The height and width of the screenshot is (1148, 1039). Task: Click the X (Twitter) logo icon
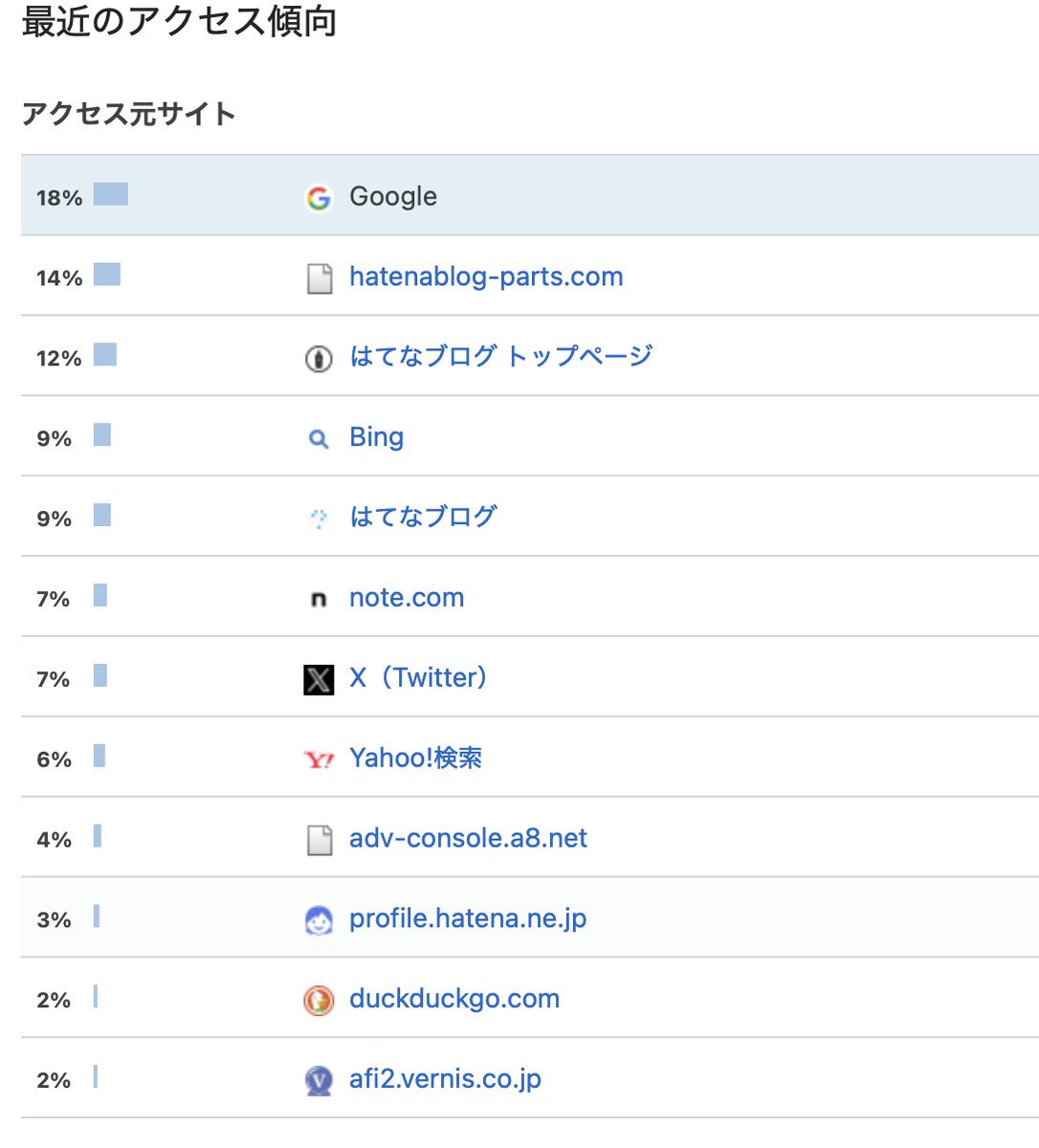[x=319, y=680]
